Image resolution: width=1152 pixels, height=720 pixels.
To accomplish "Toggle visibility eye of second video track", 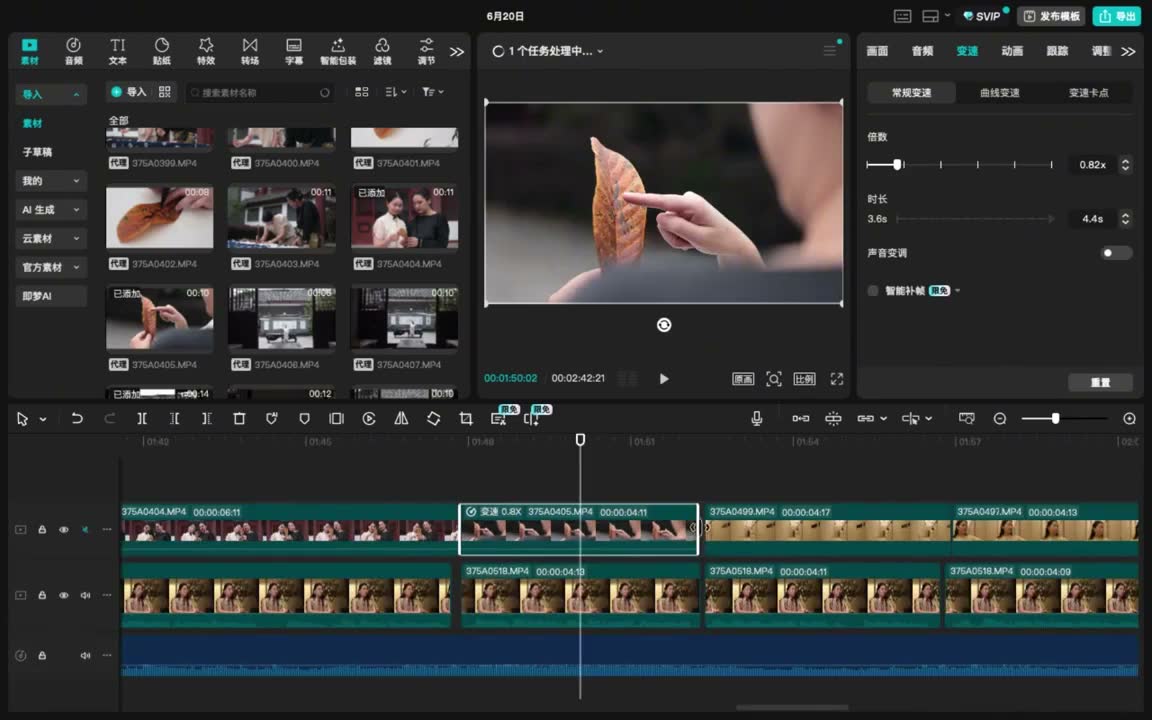I will click(x=64, y=595).
